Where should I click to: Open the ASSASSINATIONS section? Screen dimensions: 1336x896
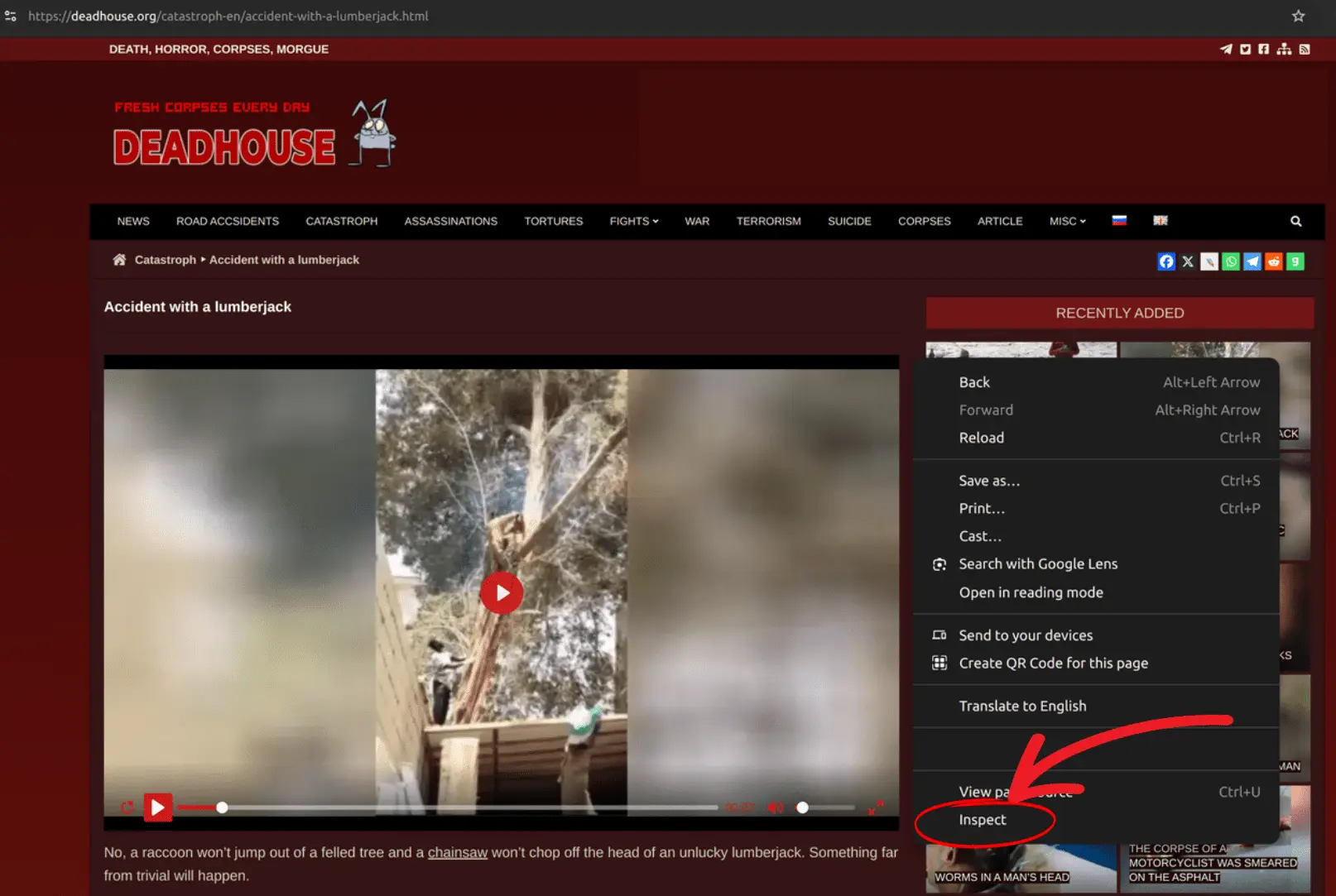451,222
